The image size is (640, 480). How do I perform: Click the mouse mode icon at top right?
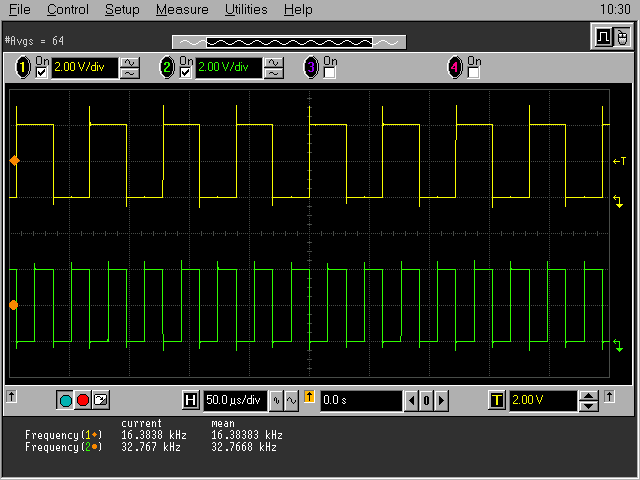tap(622, 38)
